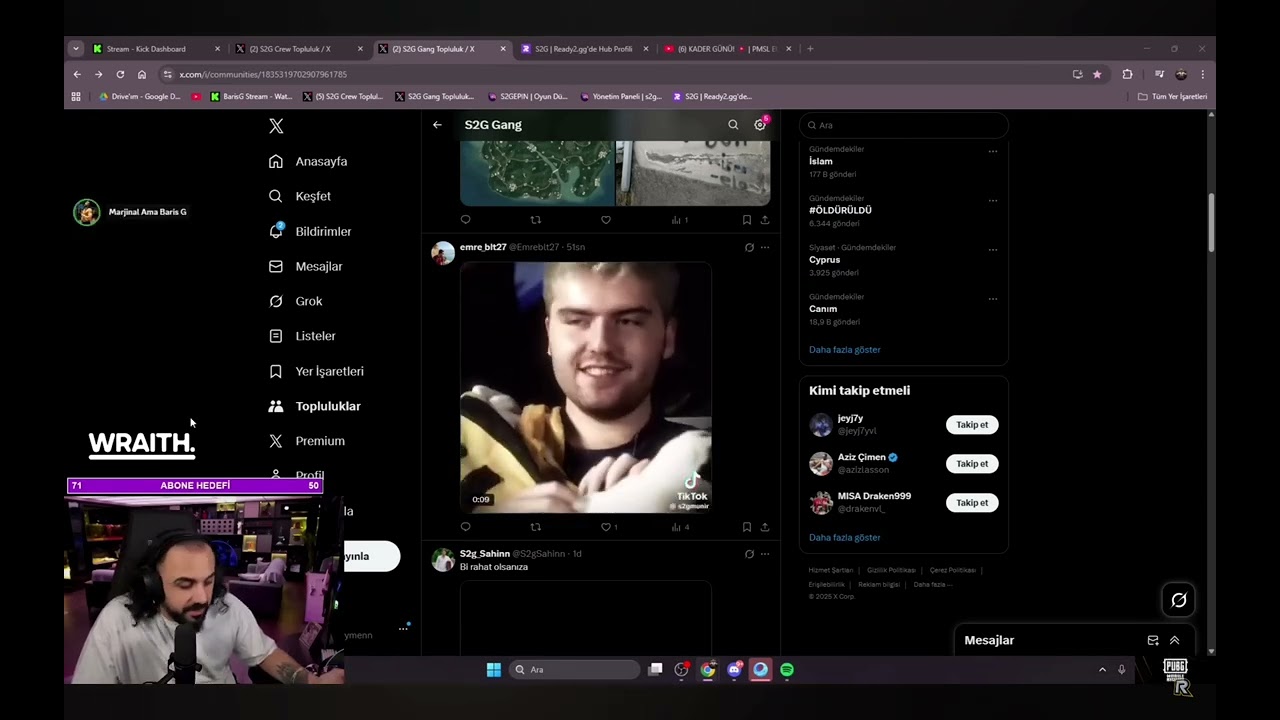Launch Spotify from the taskbar
Viewport: 1280px width, 720px height.
(x=787, y=670)
